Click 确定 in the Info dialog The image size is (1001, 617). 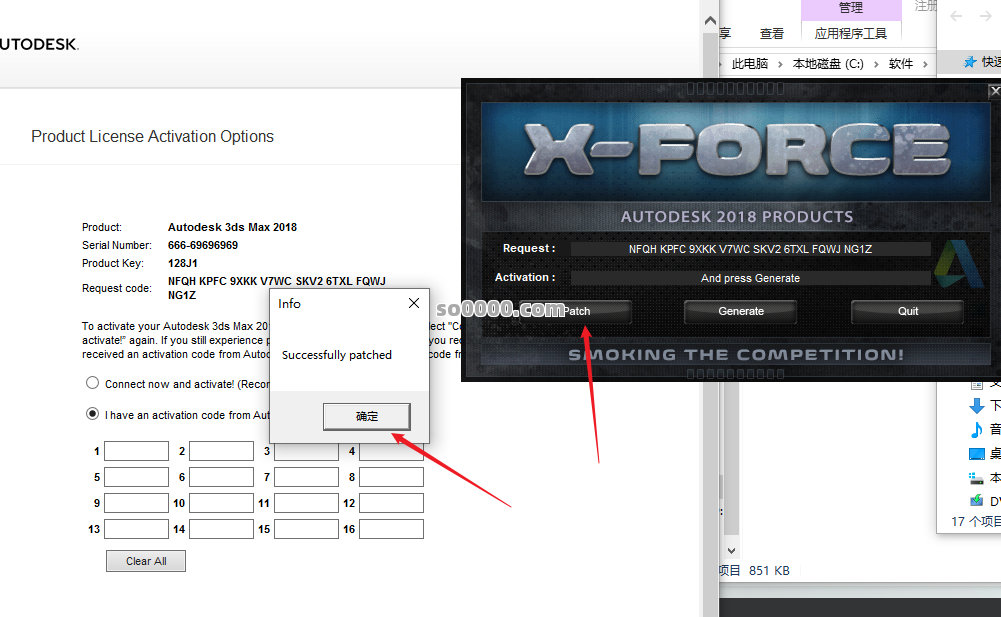pyautogui.click(x=367, y=416)
